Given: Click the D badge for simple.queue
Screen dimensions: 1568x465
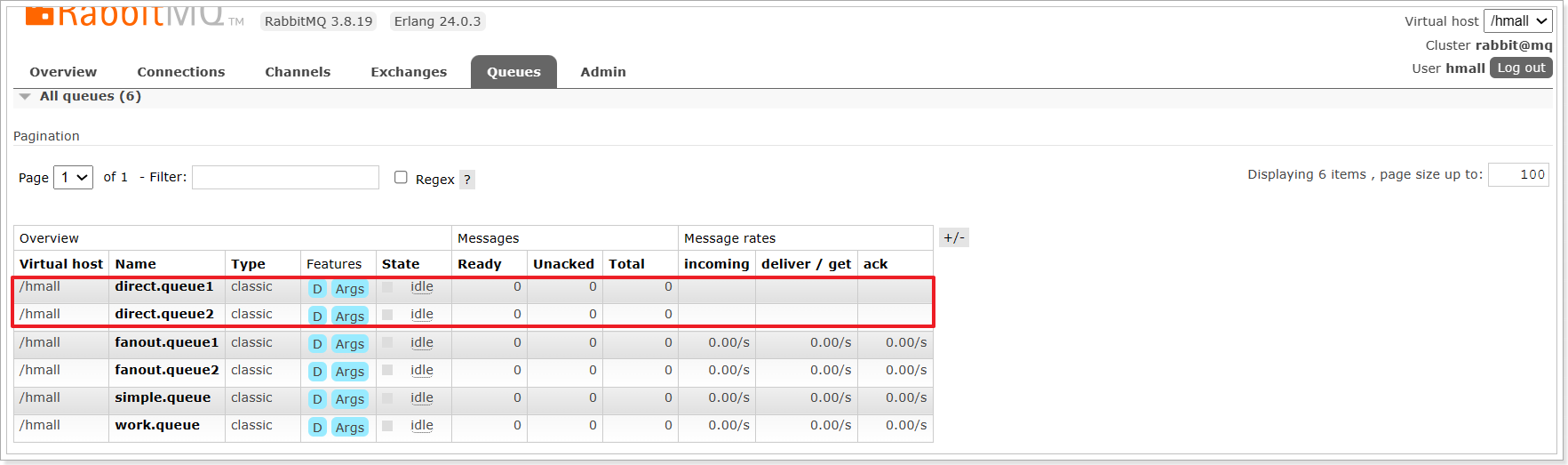Looking at the screenshot, I should (317, 399).
